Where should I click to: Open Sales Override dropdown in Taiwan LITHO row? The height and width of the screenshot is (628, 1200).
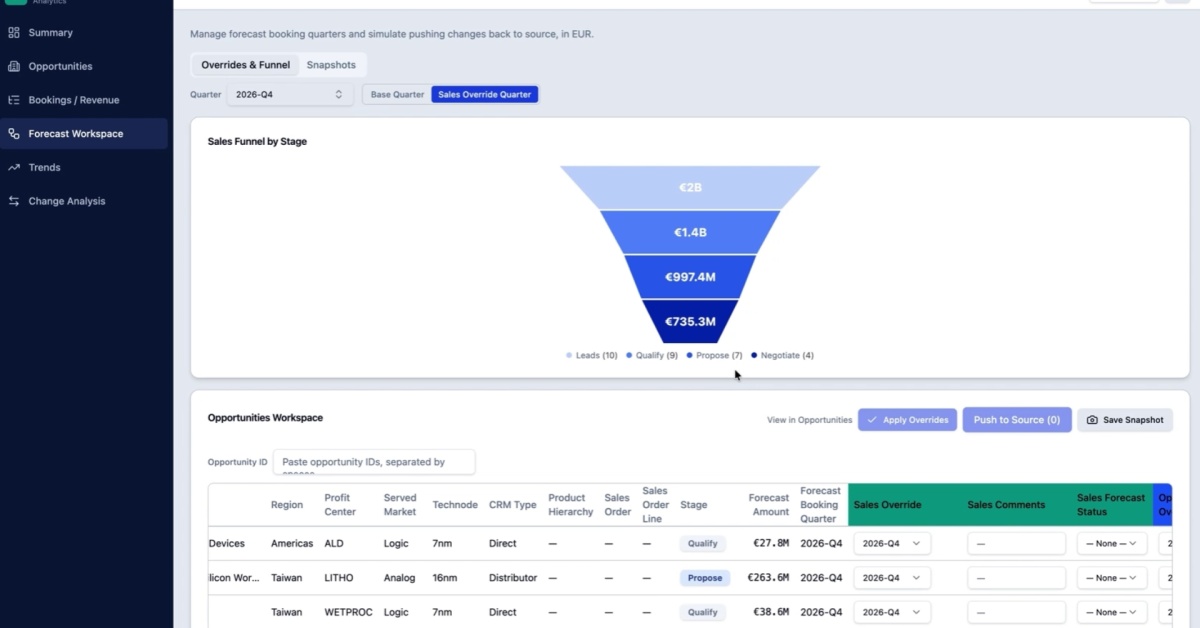892,578
